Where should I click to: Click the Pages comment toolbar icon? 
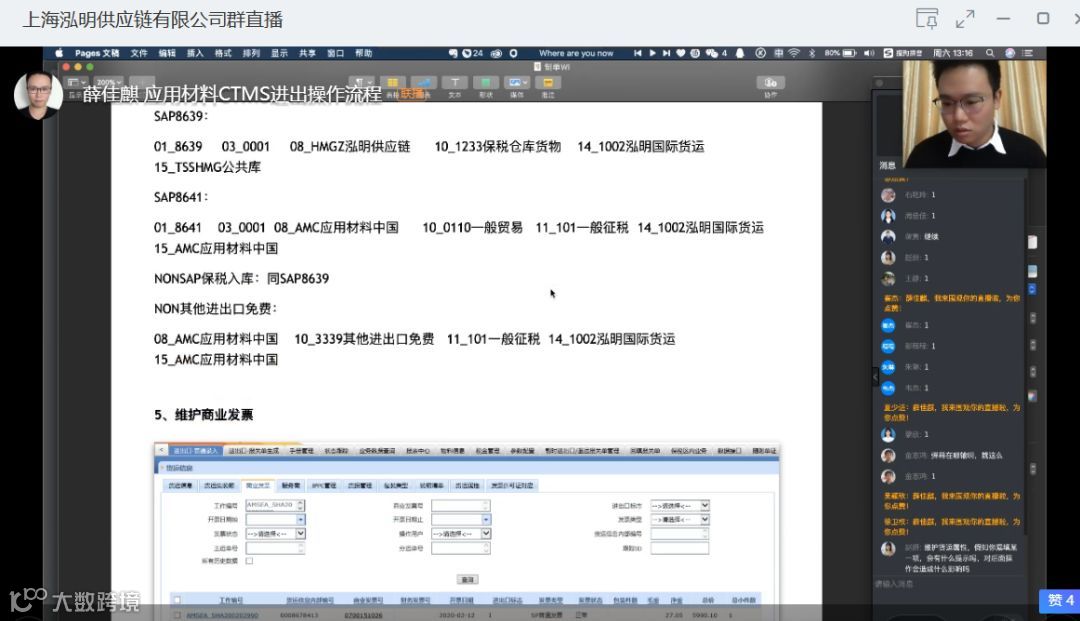pos(548,83)
